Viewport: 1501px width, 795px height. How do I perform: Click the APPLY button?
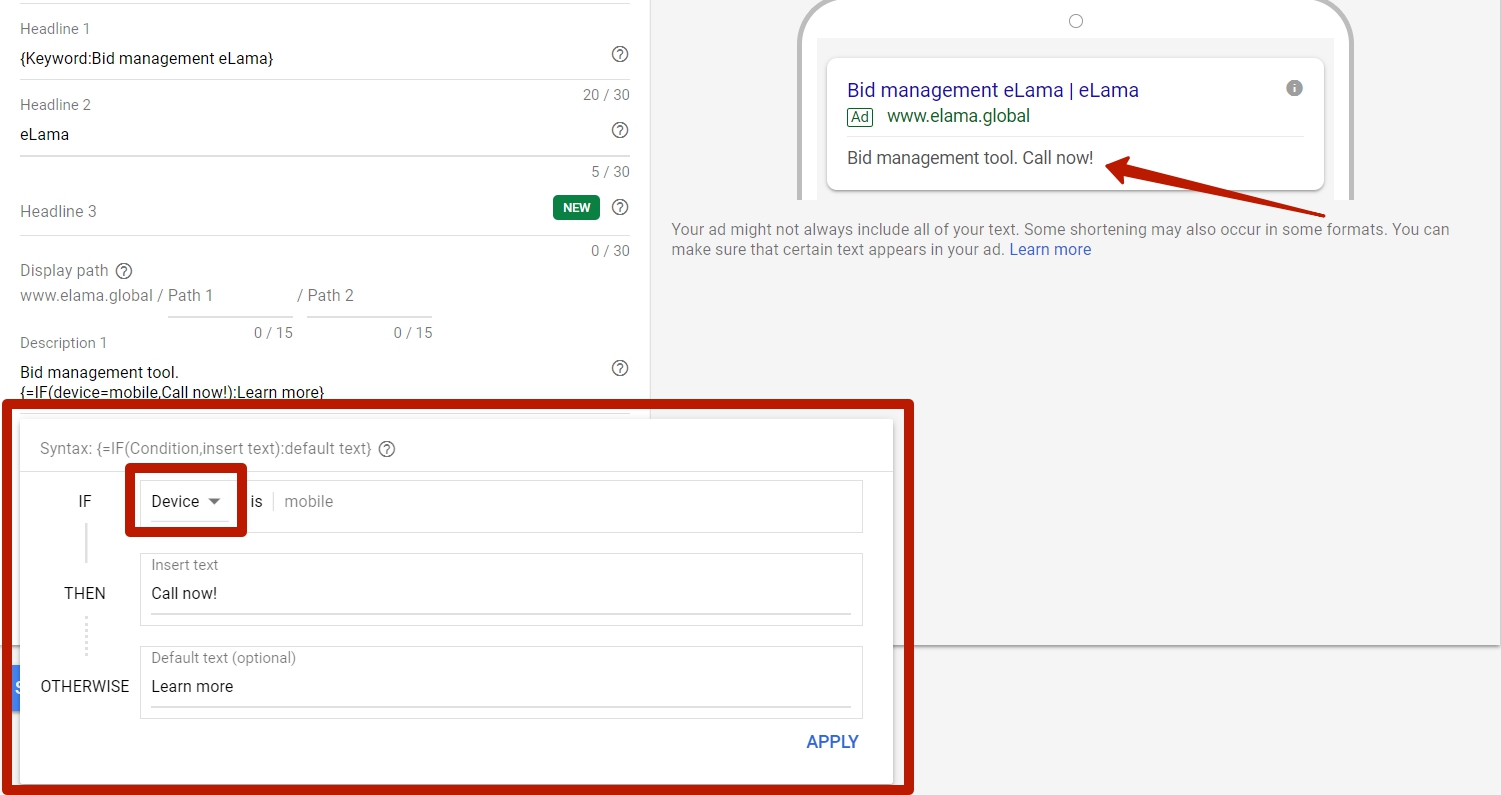pos(832,742)
